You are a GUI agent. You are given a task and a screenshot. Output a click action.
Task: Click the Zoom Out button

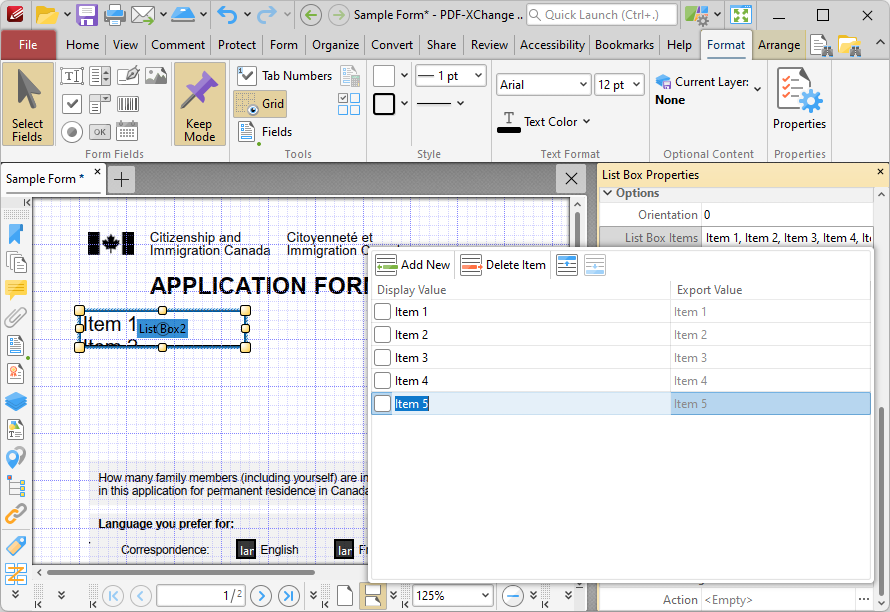point(513,596)
